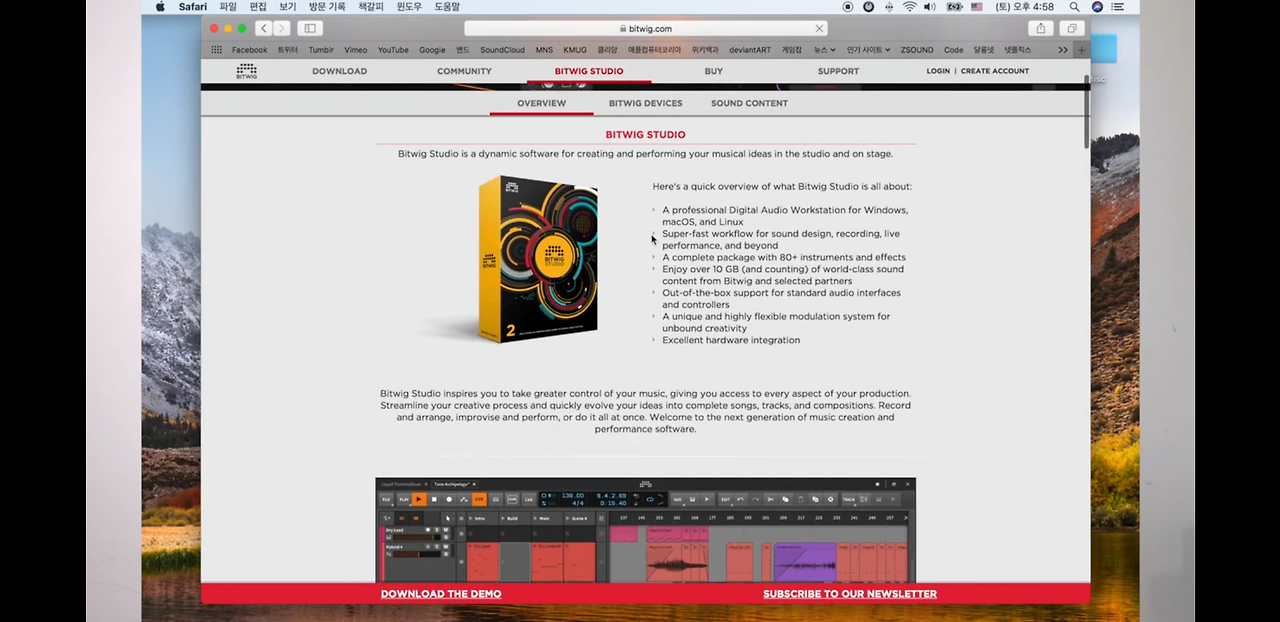
Task: Open the Facebook bookmark
Action: [x=249, y=49]
